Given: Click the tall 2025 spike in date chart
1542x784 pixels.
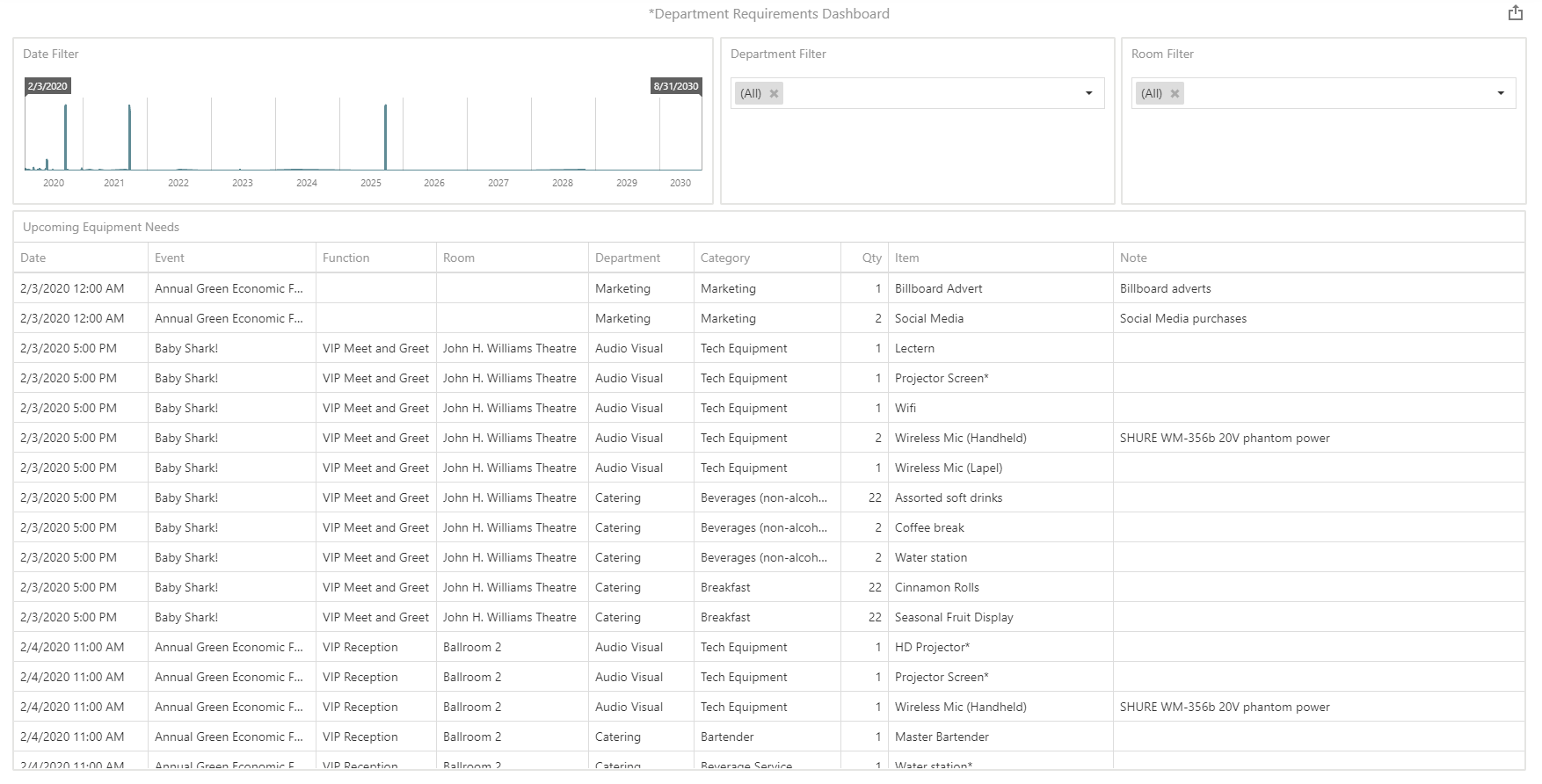Looking at the screenshot, I should [385, 136].
